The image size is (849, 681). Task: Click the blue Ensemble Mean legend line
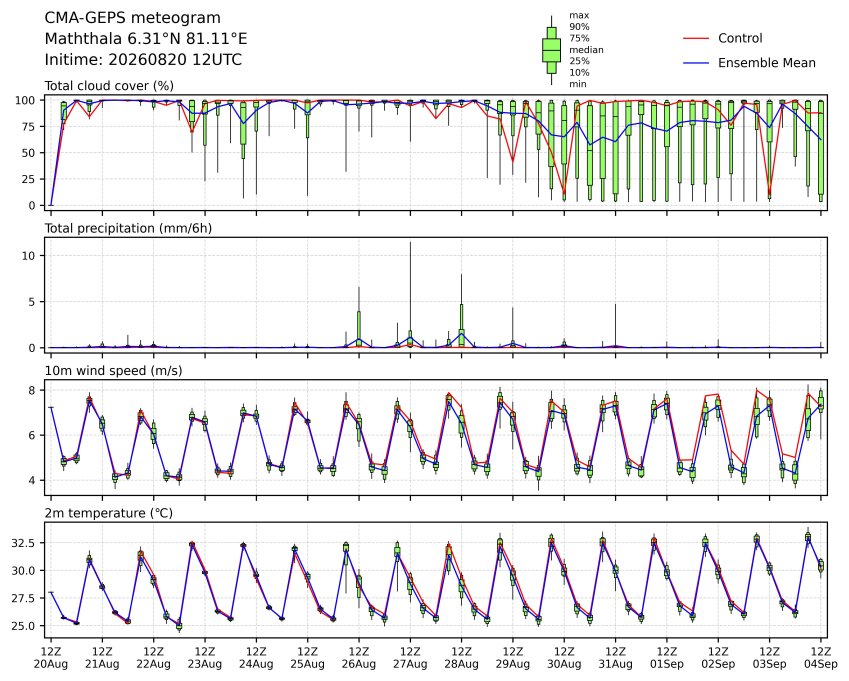(696, 63)
